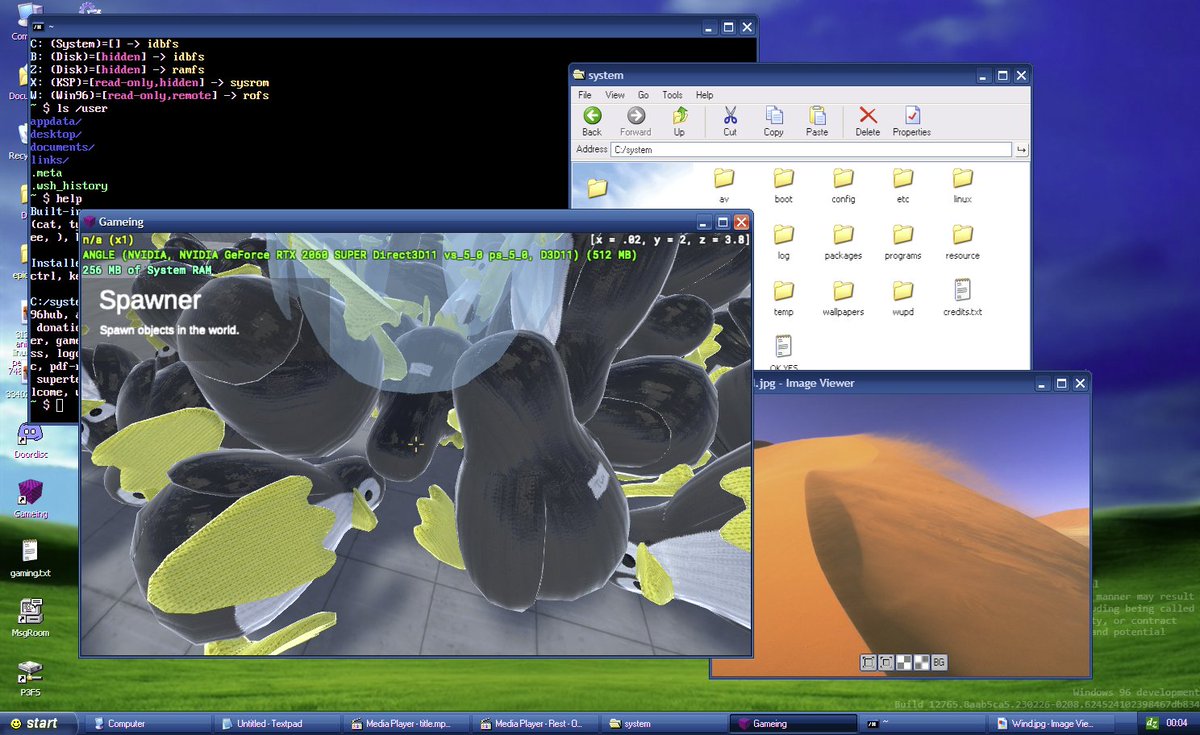
Task: Open the temp folder
Action: click(x=784, y=298)
